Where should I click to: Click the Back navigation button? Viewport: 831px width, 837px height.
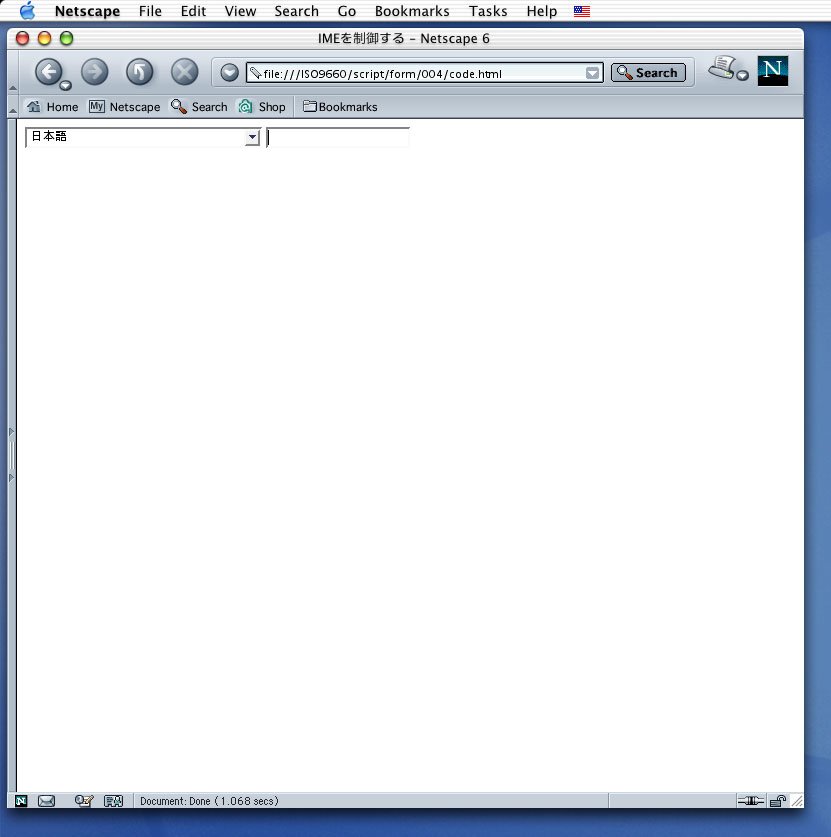pyautogui.click(x=47, y=72)
